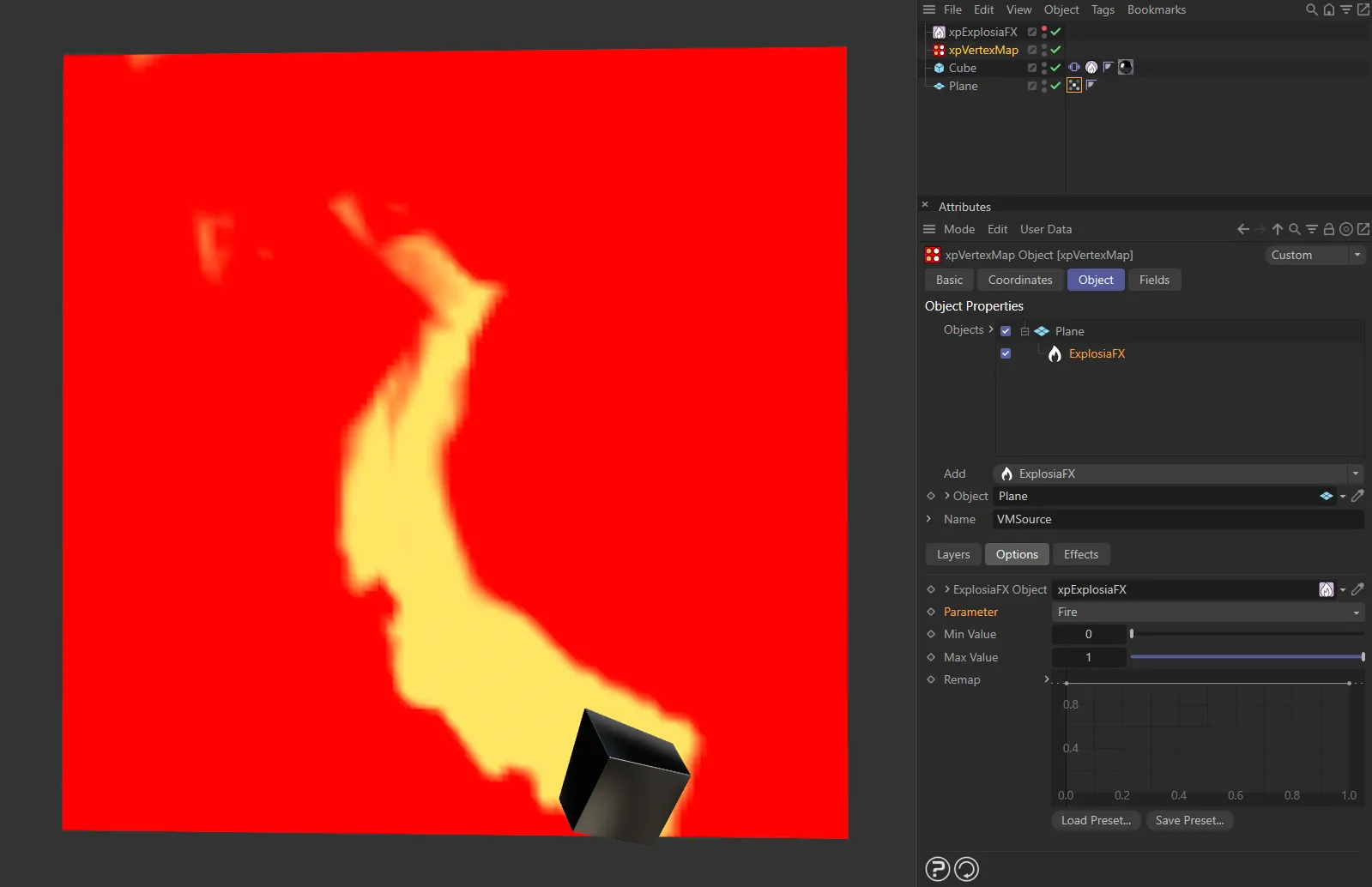Toggle visibility dots for xpExplosiaFX
This screenshot has width=1372, height=887.
[1044, 32]
